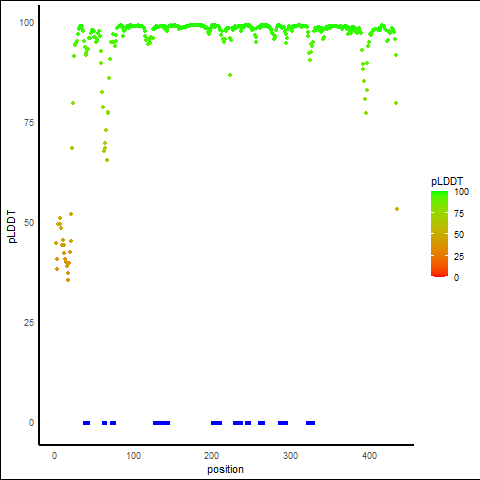
Task: Click the rightmost blue bar near position 327
Action: (x=310, y=423)
